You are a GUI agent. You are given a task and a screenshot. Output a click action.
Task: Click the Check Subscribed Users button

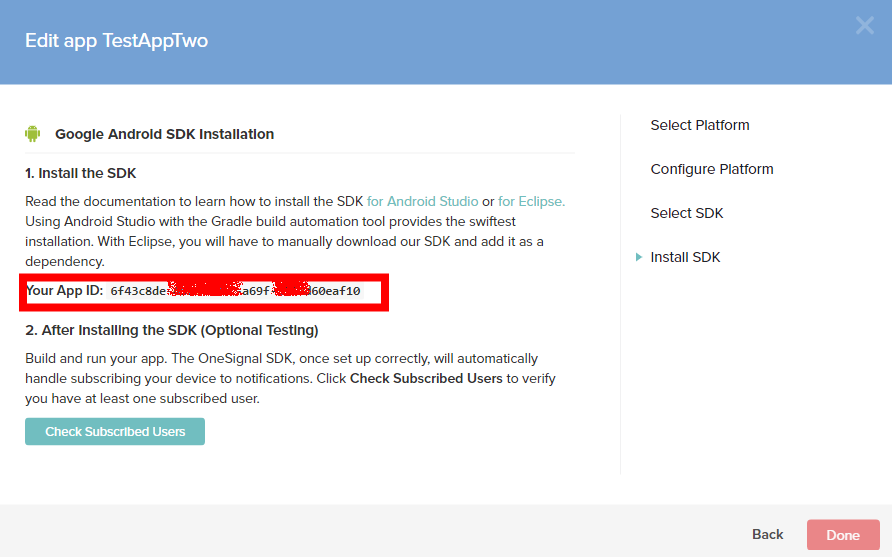115,431
